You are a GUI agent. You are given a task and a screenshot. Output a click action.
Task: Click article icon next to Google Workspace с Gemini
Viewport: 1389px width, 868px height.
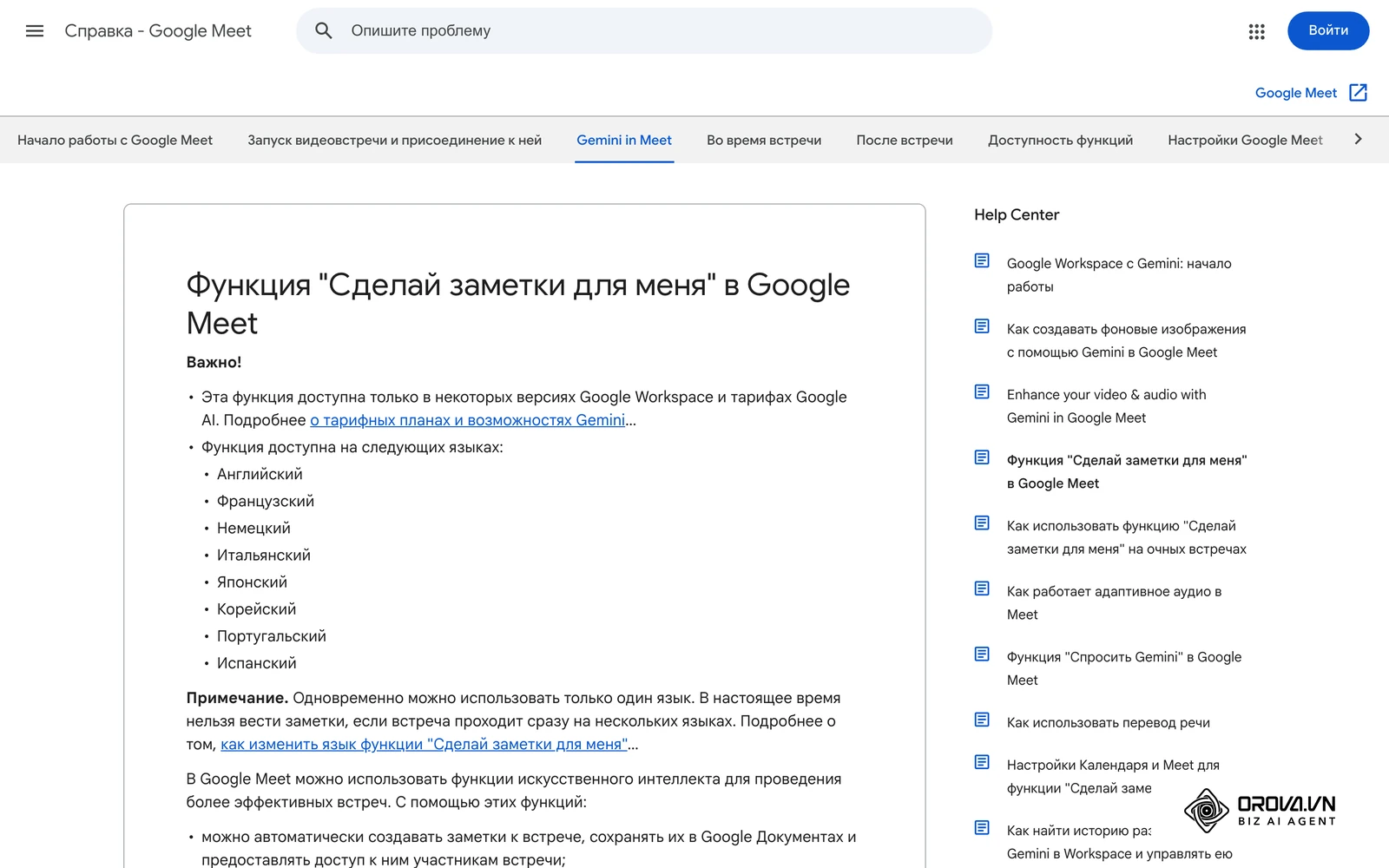click(982, 261)
